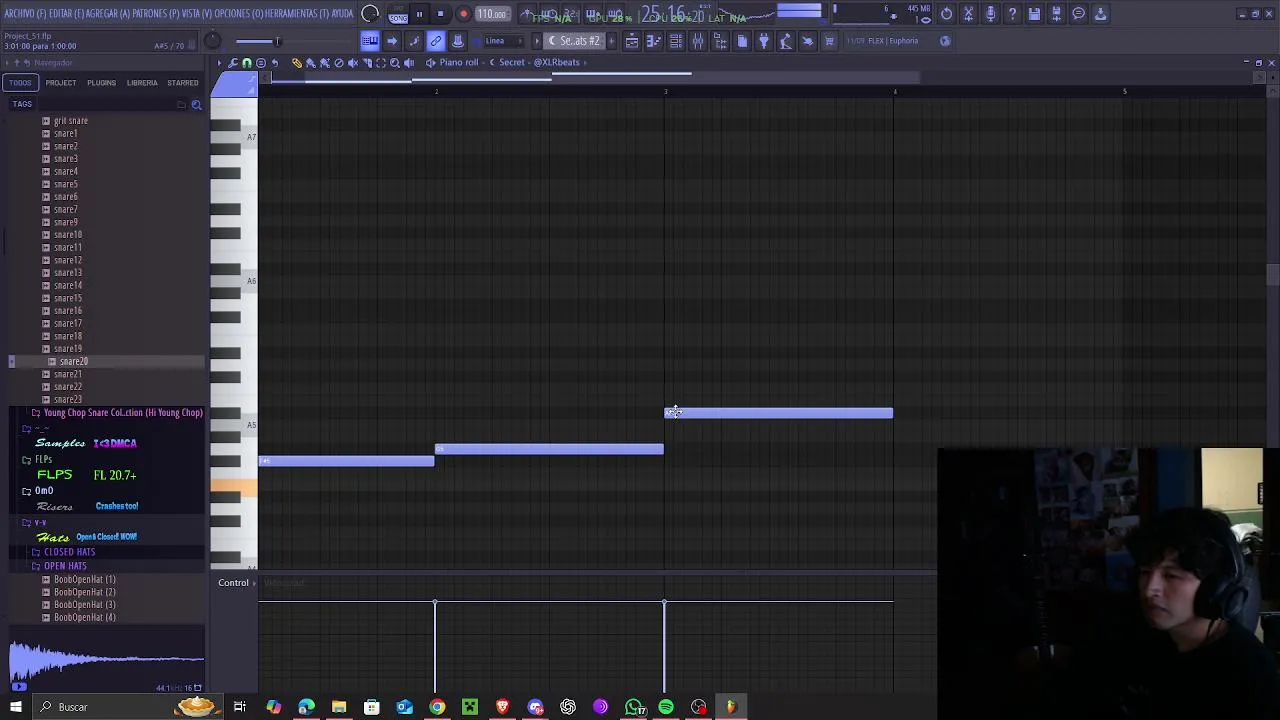Toggle the link chain button
The width and height of the screenshot is (1280, 720).
(x=436, y=41)
